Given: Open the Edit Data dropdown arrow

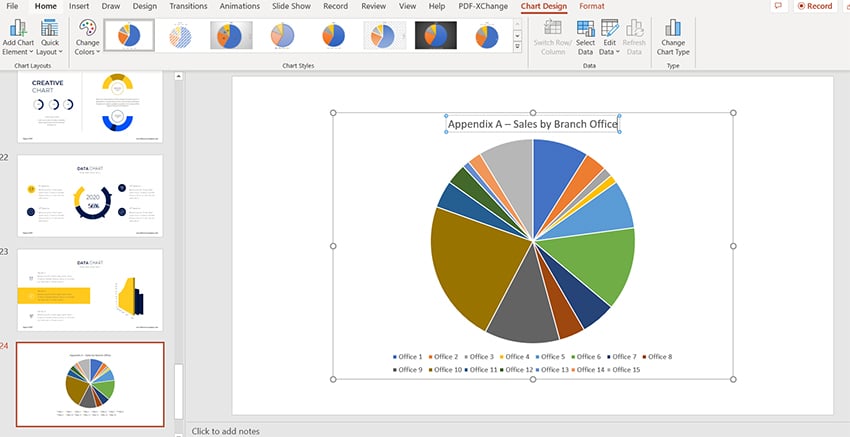Looking at the screenshot, I should coord(618,52).
